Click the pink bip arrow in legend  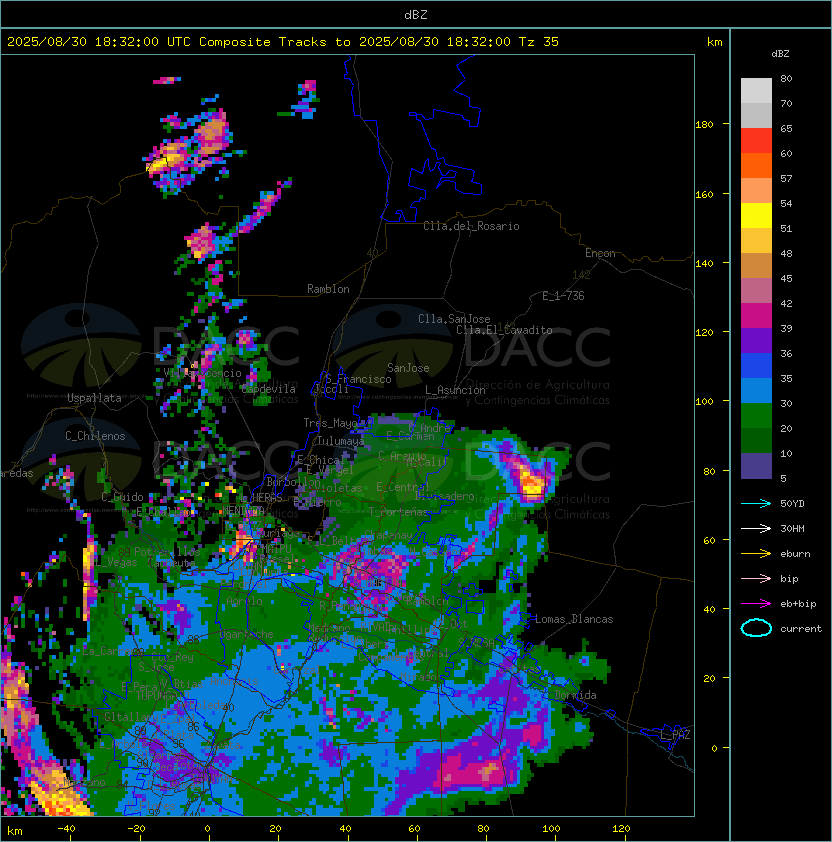pyautogui.click(x=756, y=578)
